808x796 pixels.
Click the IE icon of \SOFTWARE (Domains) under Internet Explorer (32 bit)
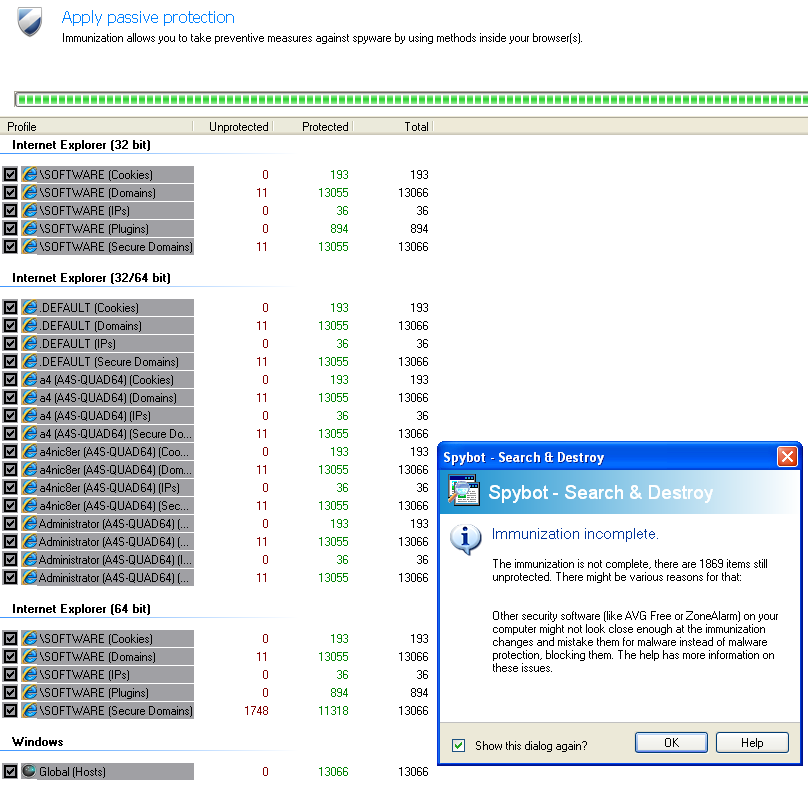(x=30, y=193)
